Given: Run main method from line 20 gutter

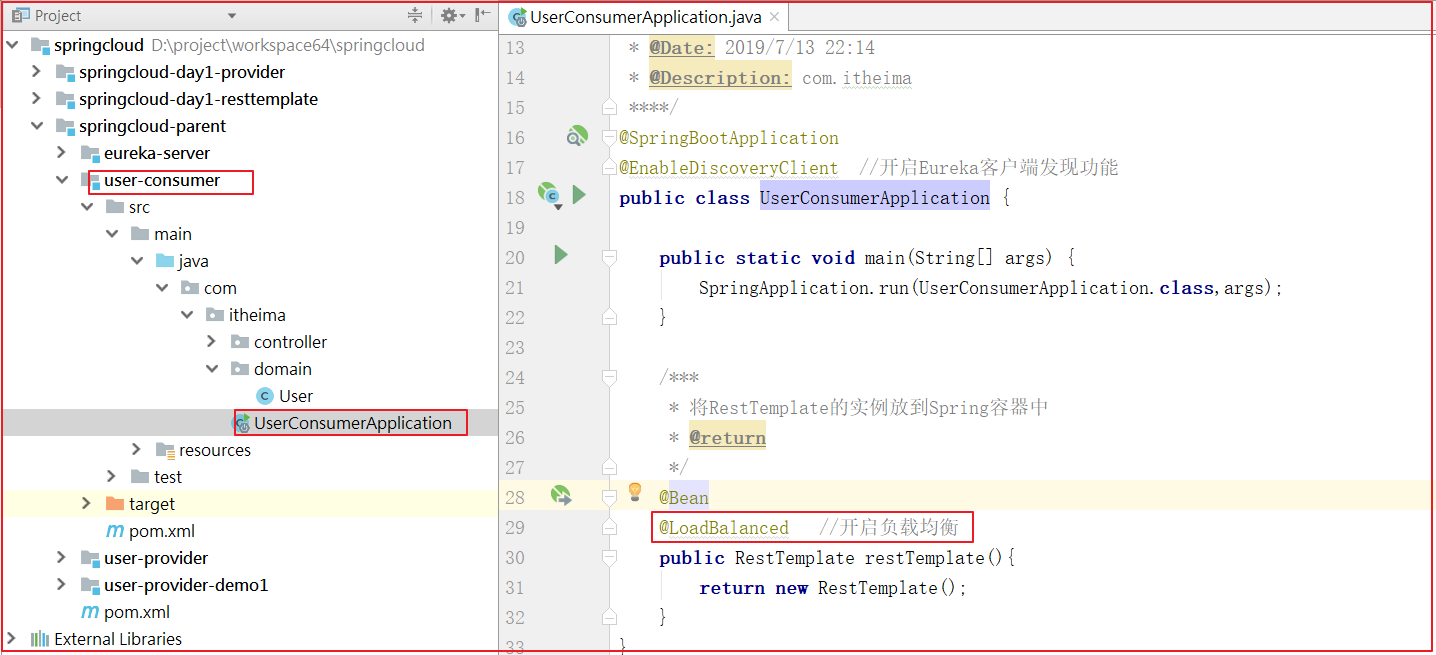Looking at the screenshot, I should point(561,256).
